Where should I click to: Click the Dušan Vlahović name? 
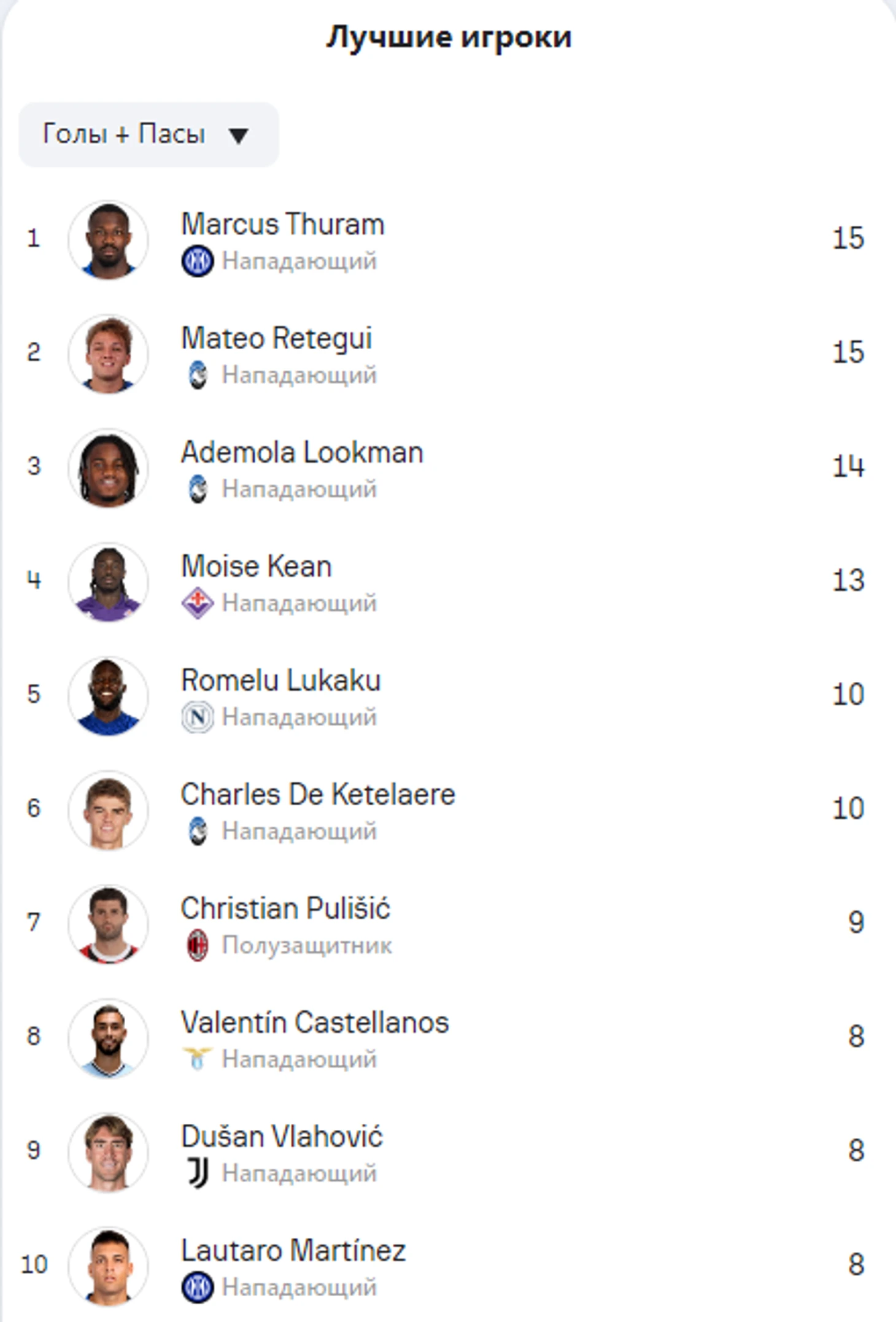coord(282,1137)
